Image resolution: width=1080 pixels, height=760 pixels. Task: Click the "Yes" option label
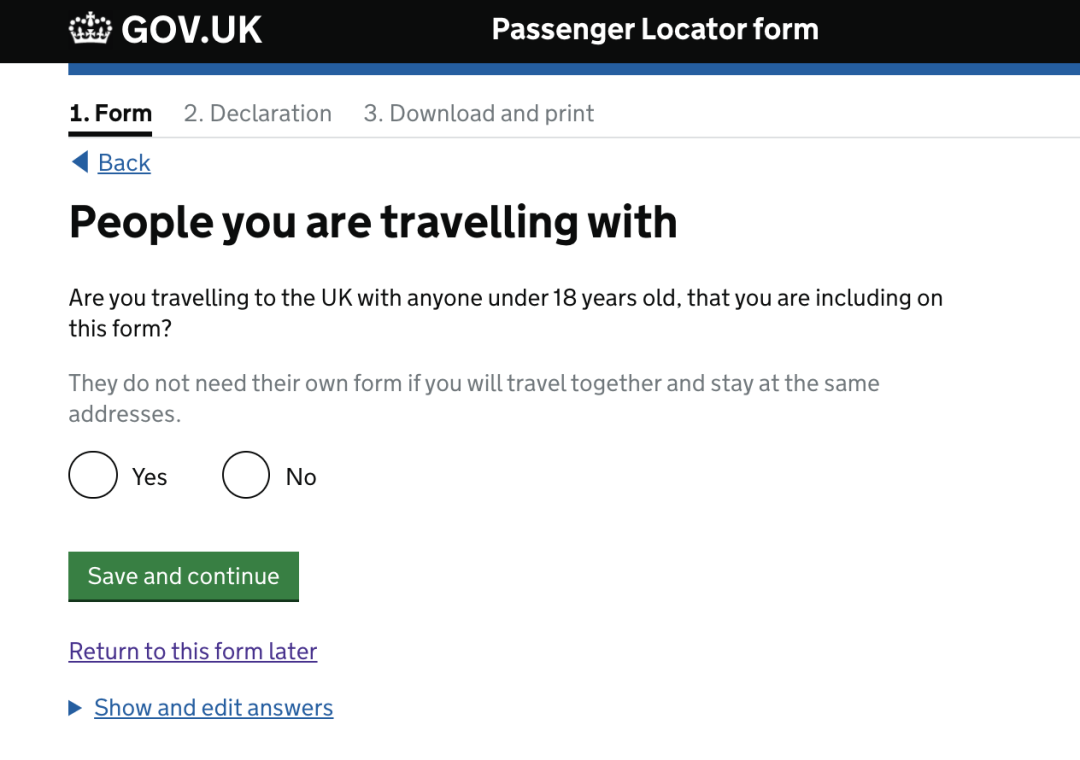click(149, 477)
